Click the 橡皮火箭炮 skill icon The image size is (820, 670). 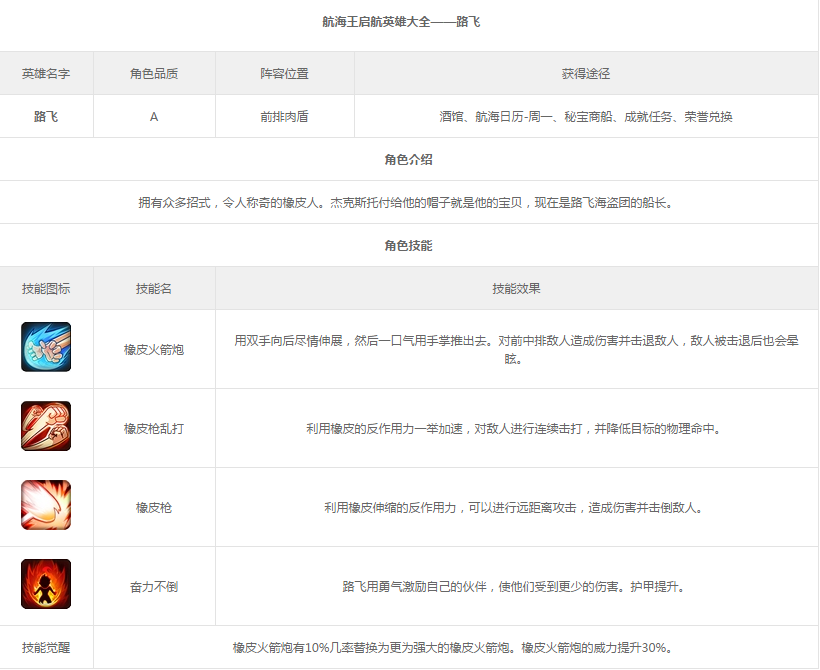pos(46,347)
